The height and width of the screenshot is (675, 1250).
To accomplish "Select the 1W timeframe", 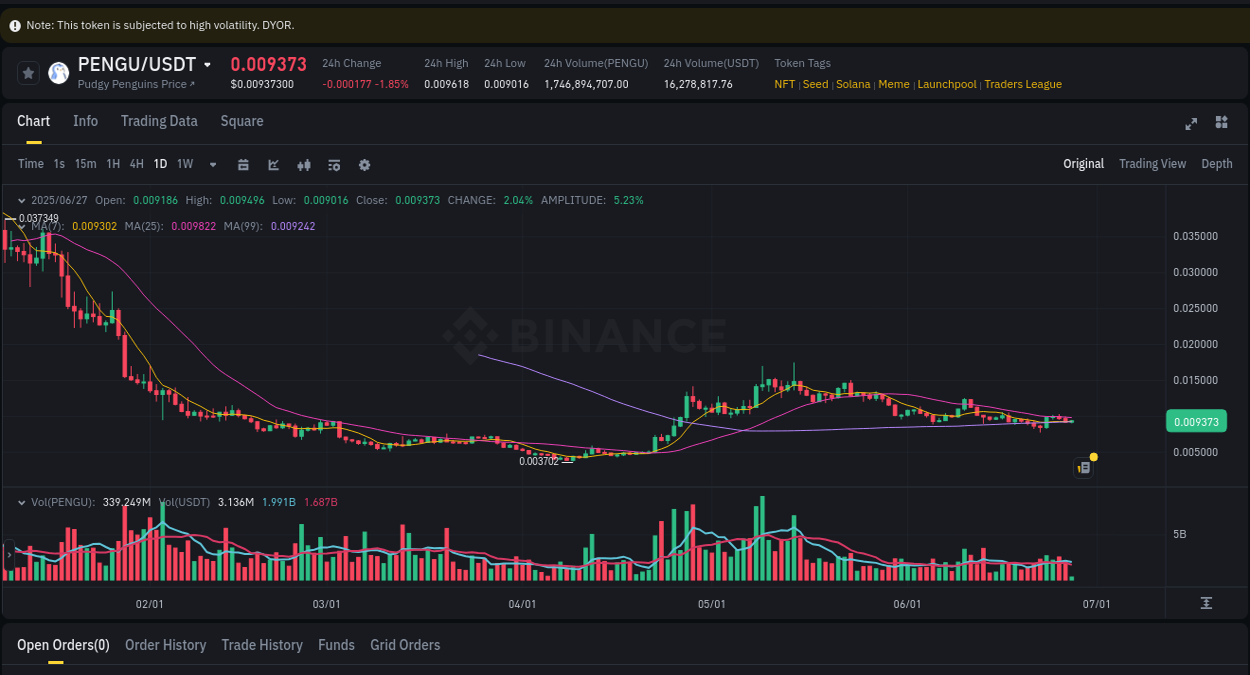I will click(x=184, y=164).
